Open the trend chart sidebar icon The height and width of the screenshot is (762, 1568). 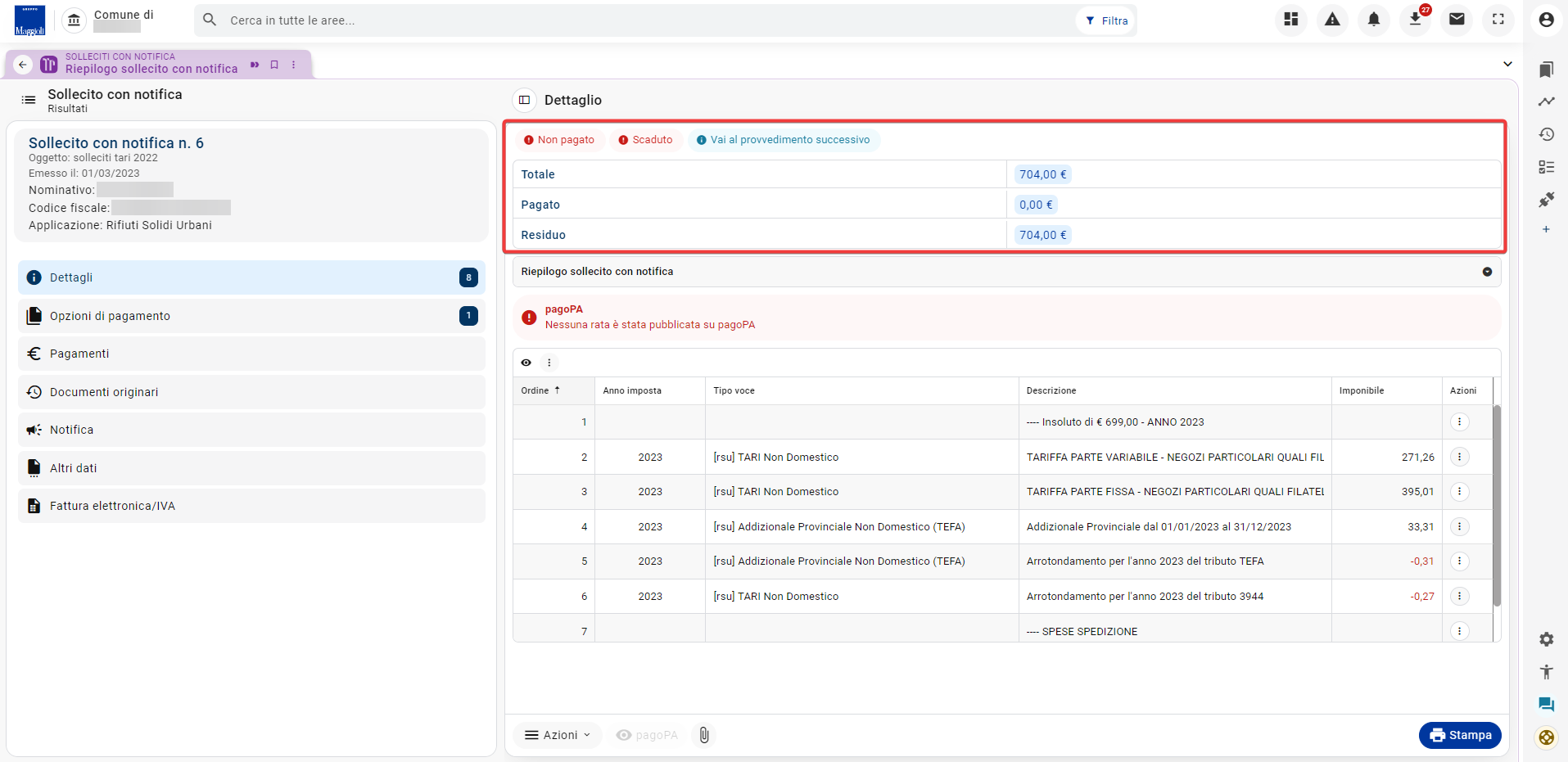tap(1546, 101)
